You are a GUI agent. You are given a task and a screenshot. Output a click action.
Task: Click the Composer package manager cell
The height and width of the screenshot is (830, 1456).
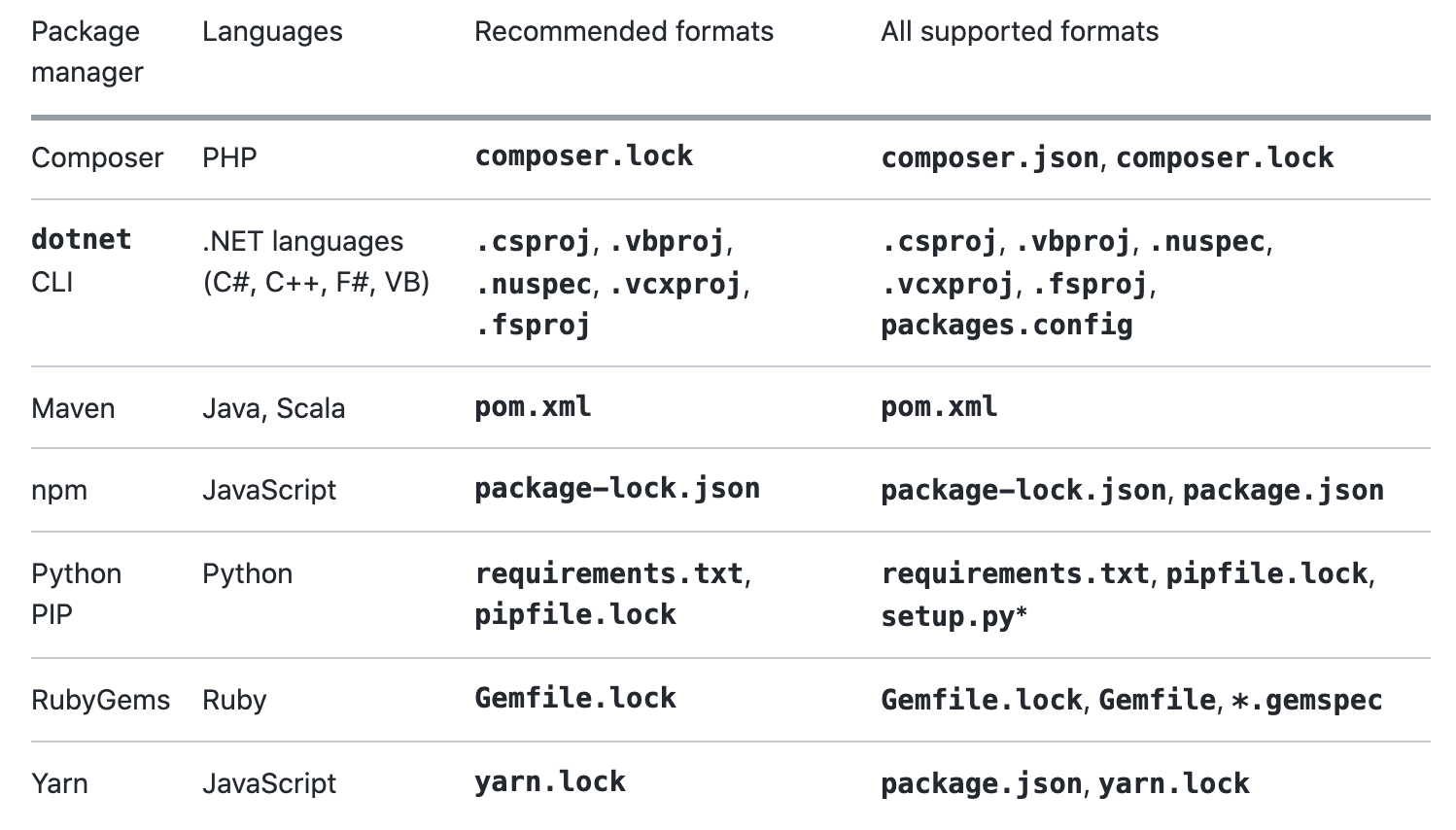(97, 158)
